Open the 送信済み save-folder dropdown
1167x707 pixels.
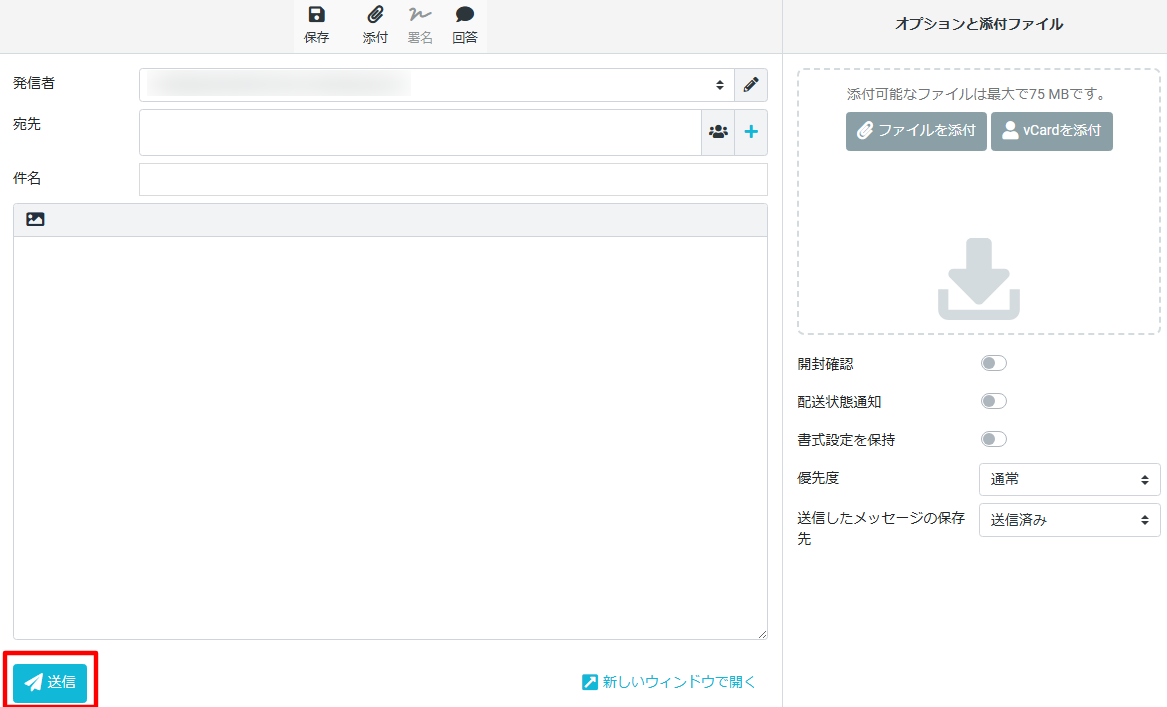(x=1070, y=520)
